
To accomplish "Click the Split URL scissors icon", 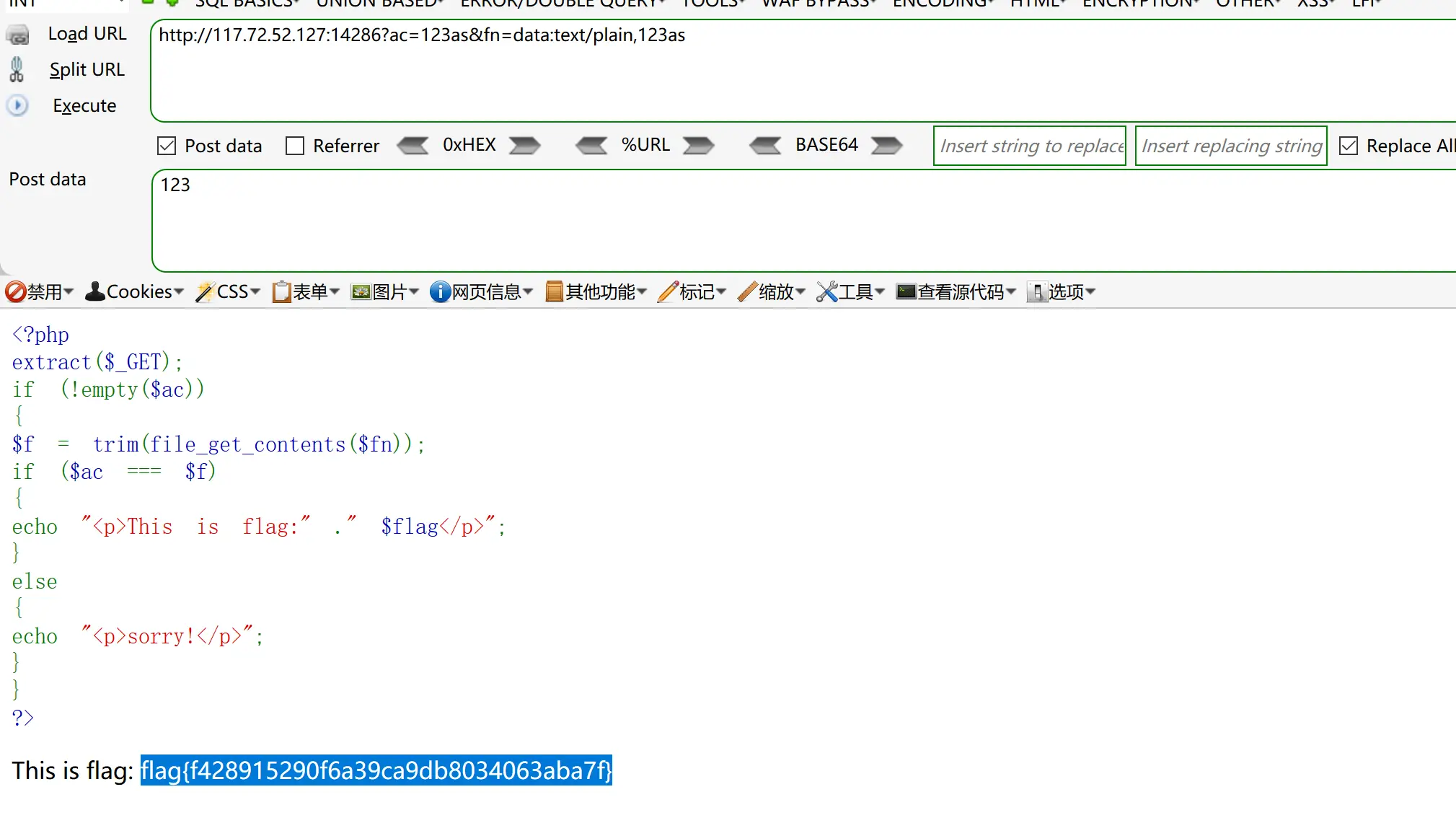I will click(x=17, y=70).
